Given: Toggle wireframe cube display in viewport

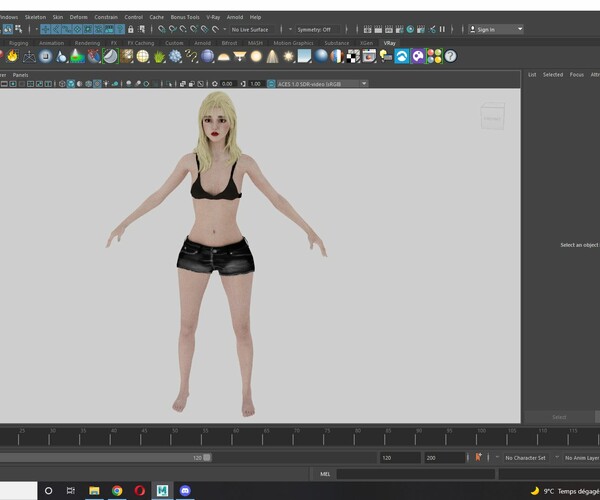Looking at the screenshot, I should point(62,84).
